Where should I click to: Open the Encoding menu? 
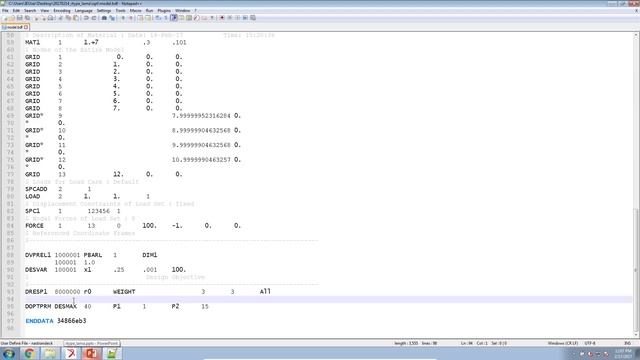(62, 11)
